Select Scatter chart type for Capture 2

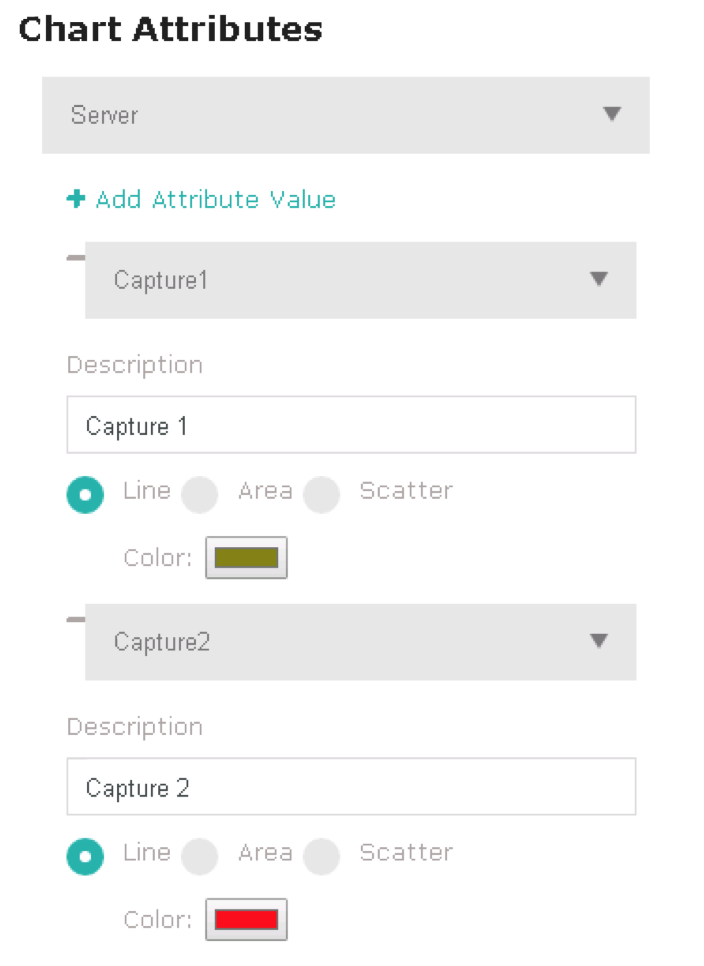click(322, 856)
